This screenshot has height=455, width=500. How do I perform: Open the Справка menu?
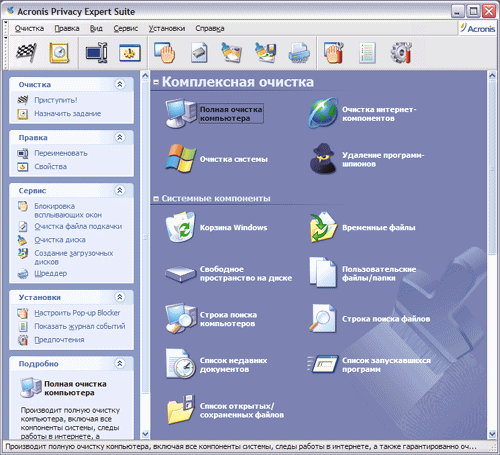[x=210, y=28]
